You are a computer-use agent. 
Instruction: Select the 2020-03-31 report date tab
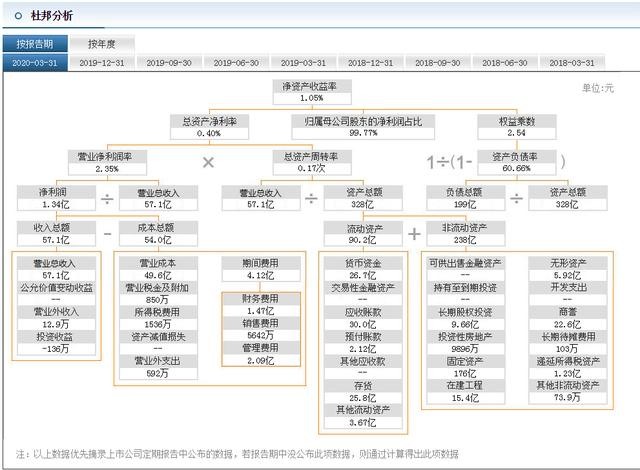35,63
